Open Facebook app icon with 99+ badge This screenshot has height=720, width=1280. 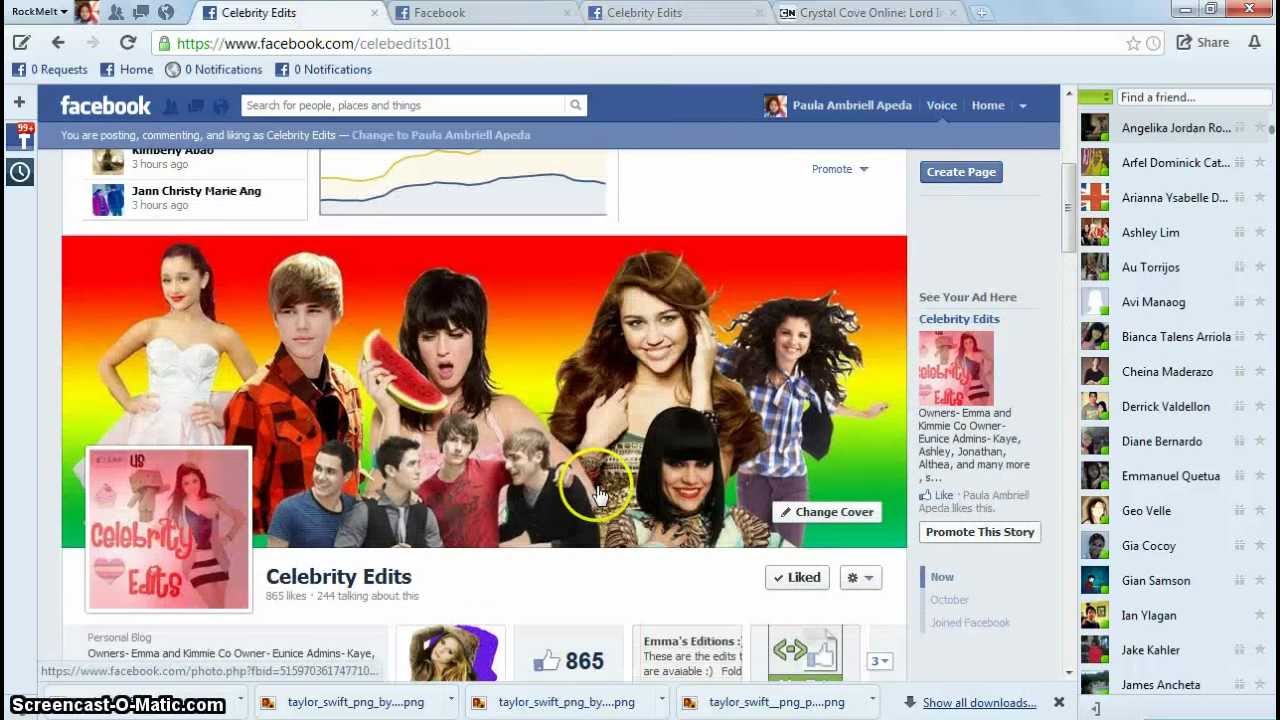[20, 136]
